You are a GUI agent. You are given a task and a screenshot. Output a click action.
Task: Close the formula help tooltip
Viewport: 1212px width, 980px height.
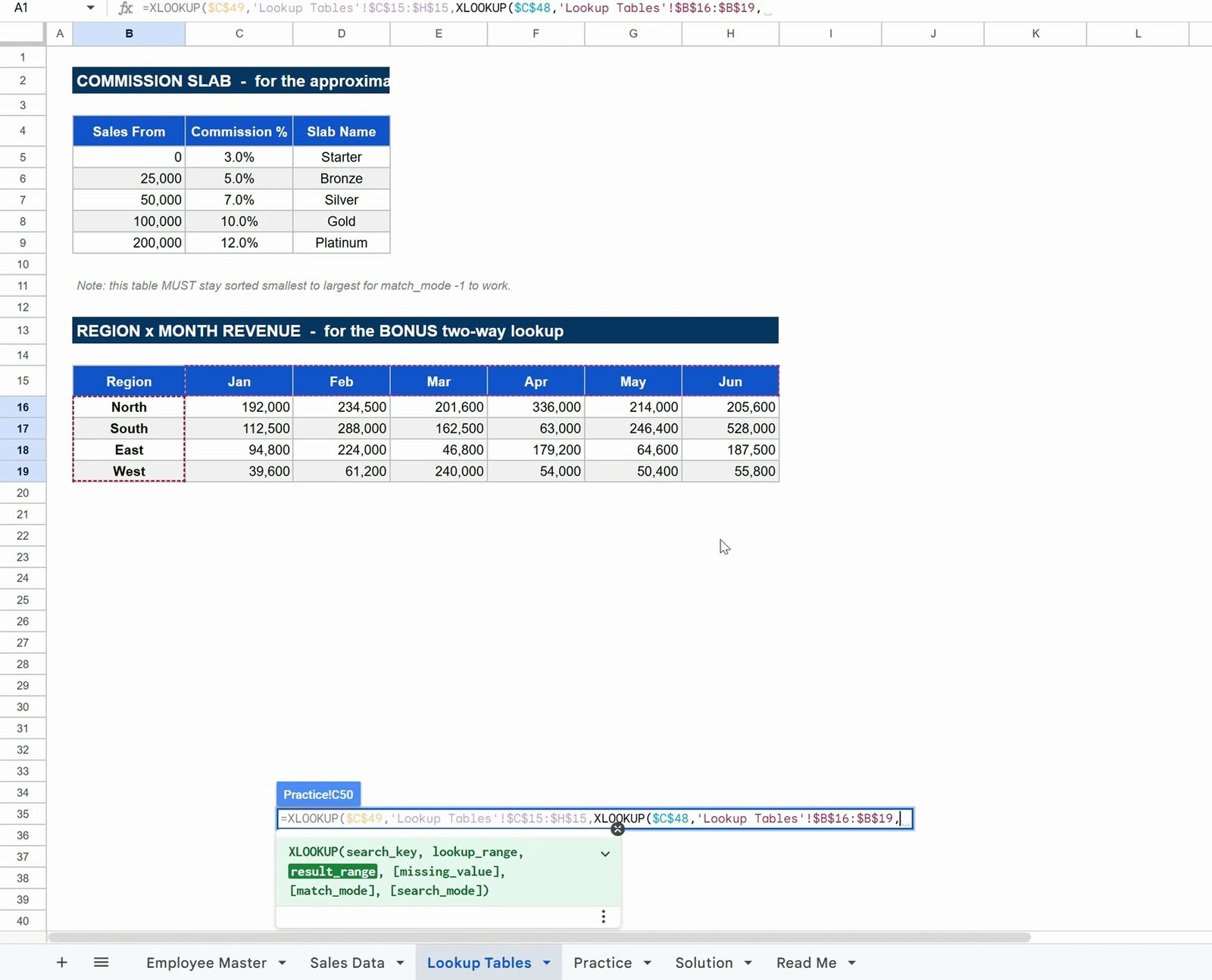click(617, 829)
